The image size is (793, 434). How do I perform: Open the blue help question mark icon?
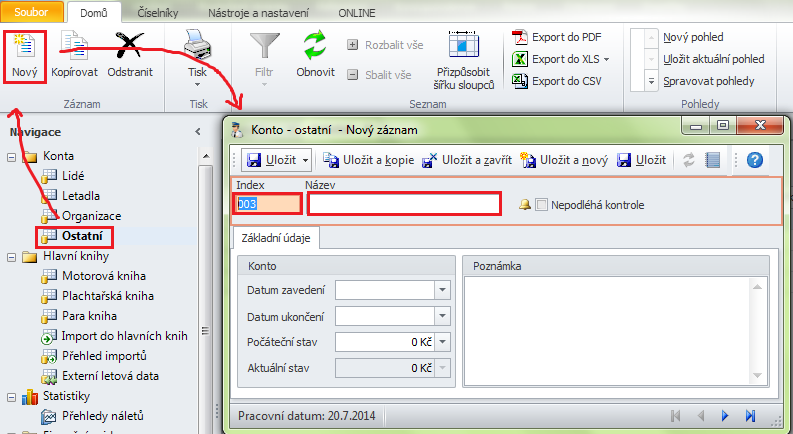click(755, 160)
